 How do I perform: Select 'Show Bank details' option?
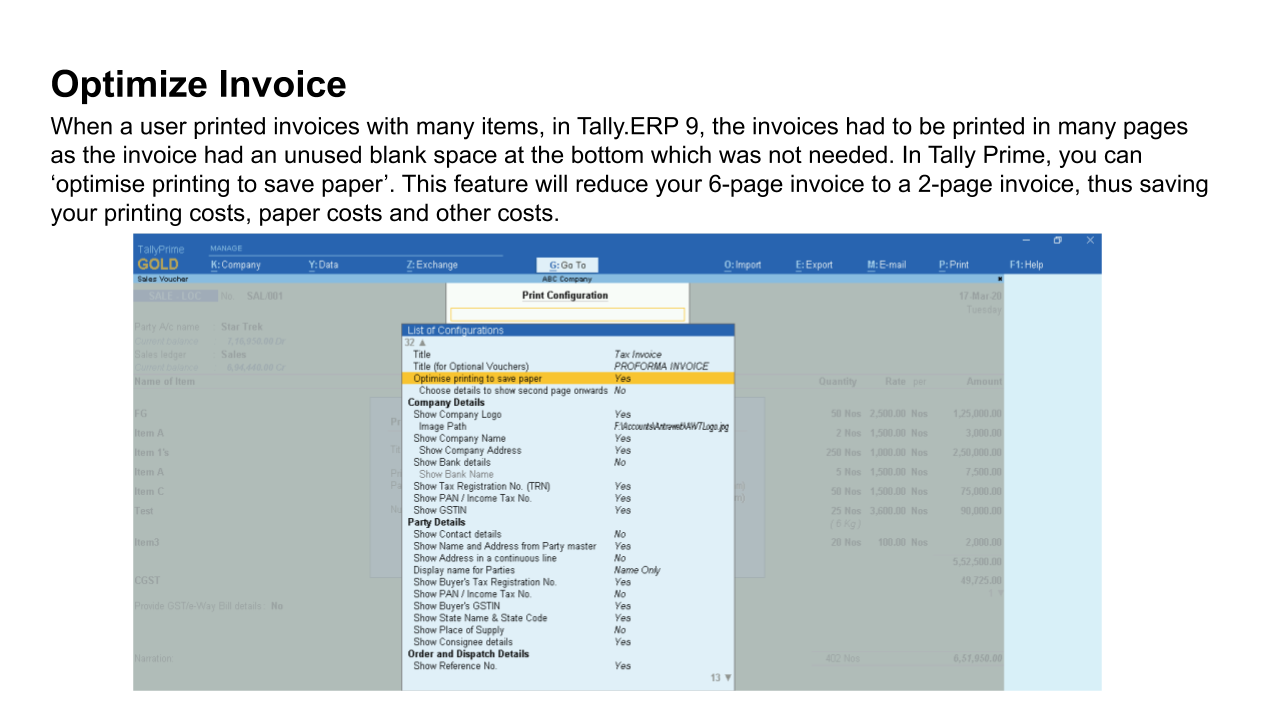click(x=568, y=463)
